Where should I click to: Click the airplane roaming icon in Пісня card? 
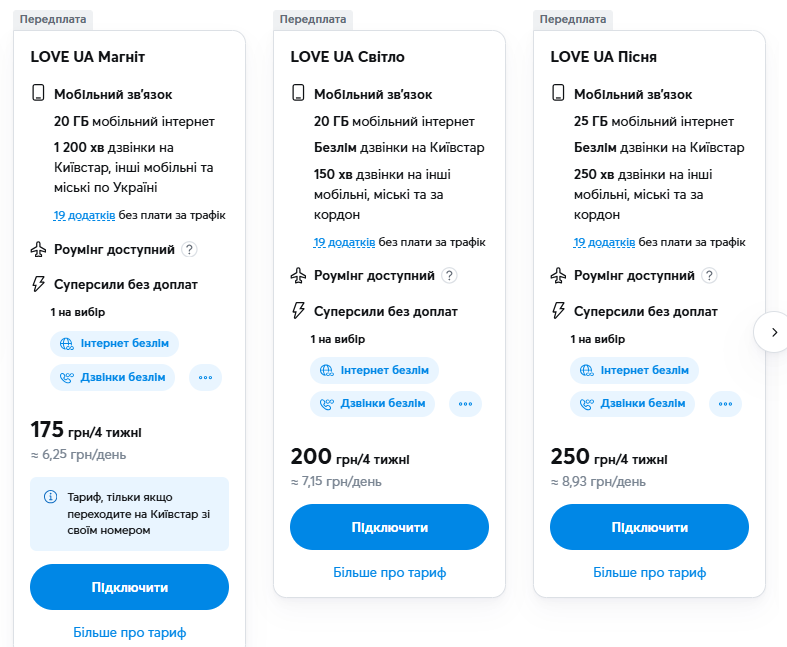(558, 275)
